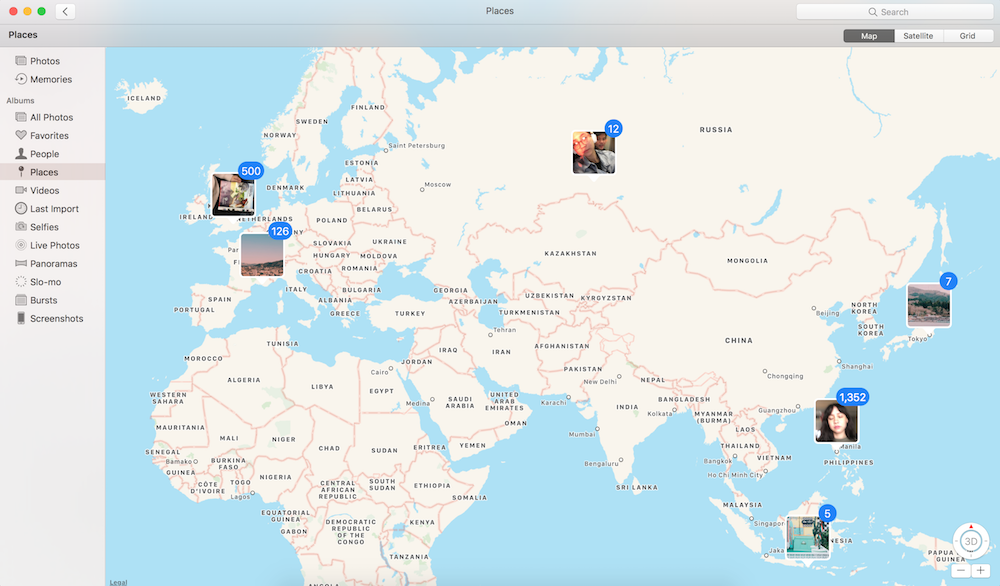
Task: Click the Favorites heart icon
Action: (21, 135)
